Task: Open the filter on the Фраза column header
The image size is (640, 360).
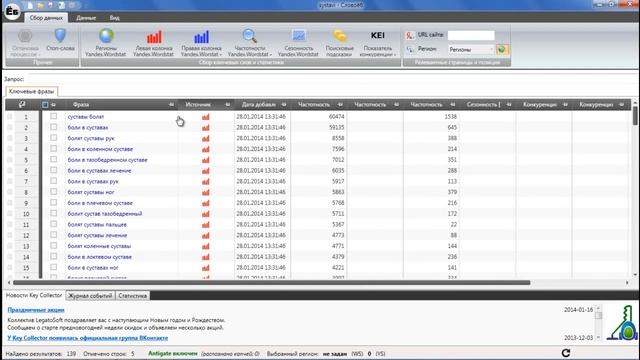Action: (171, 104)
